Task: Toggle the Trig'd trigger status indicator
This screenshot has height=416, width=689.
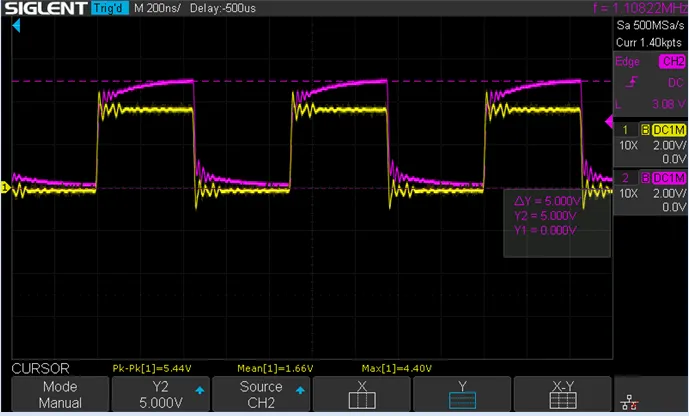Action: tap(110, 10)
